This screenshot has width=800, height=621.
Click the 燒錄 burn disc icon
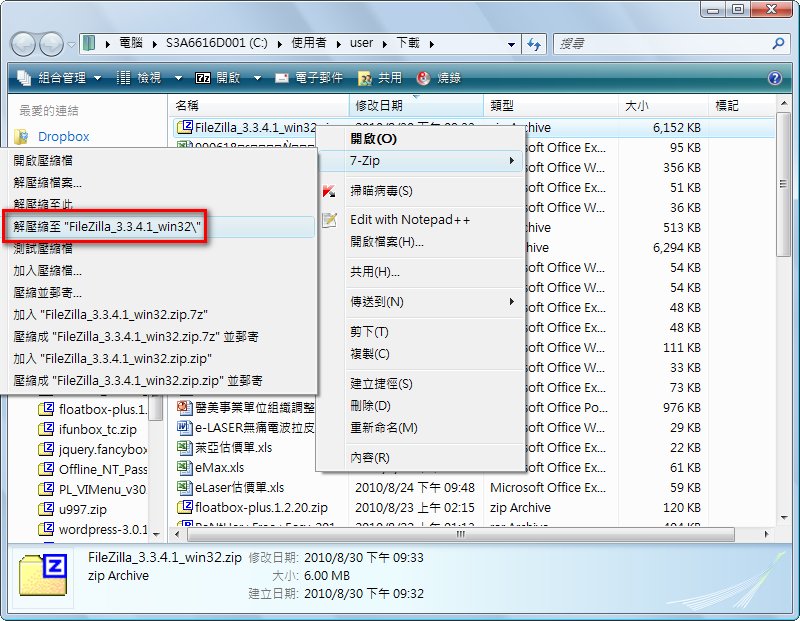(x=423, y=78)
